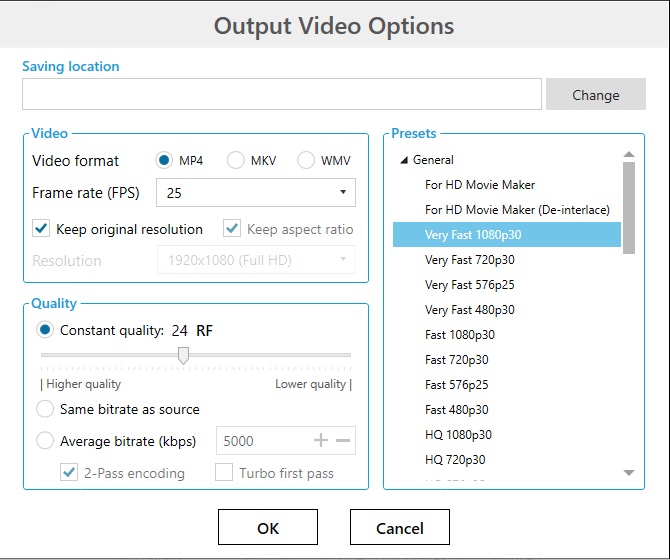Viewport: 670px width, 560px height.
Task: Select For HD Movie Maker preset
Action: (479, 185)
